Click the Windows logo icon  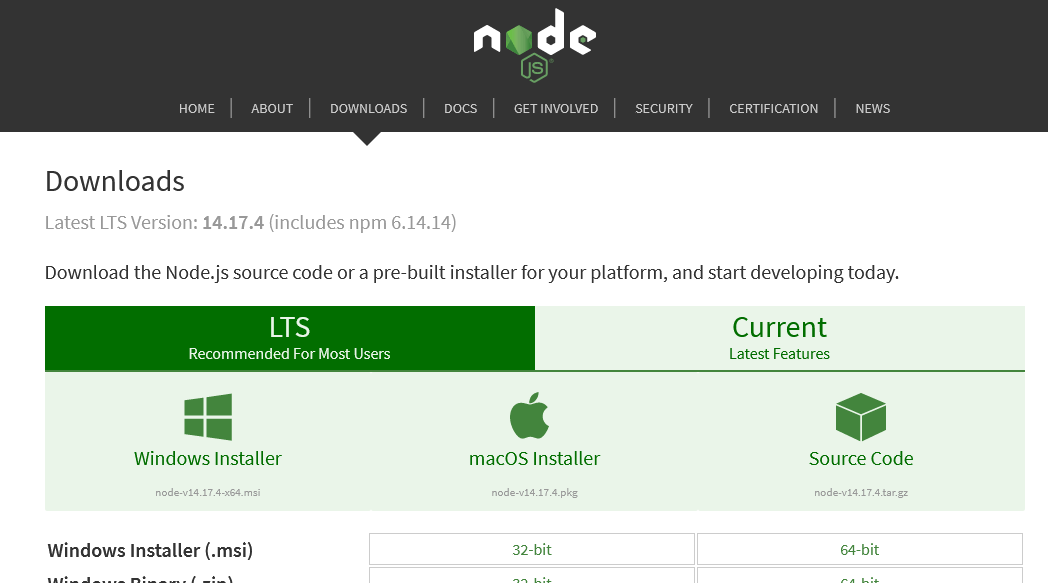[208, 417]
